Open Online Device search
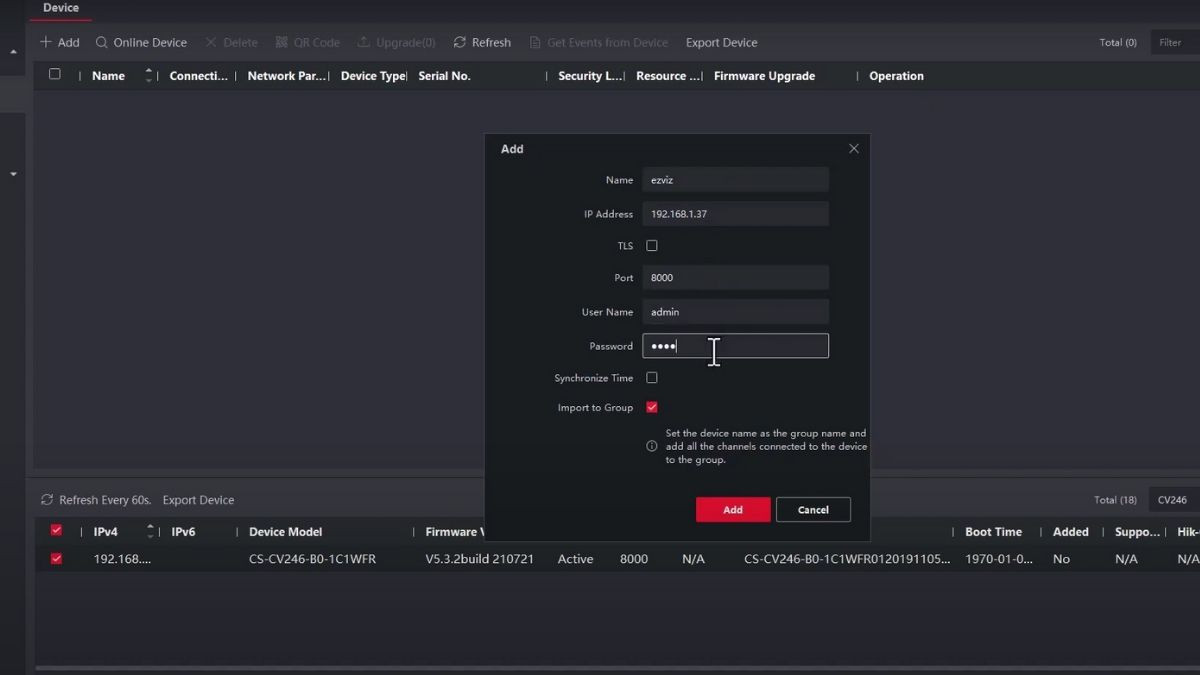Image resolution: width=1200 pixels, height=675 pixels. point(102,43)
